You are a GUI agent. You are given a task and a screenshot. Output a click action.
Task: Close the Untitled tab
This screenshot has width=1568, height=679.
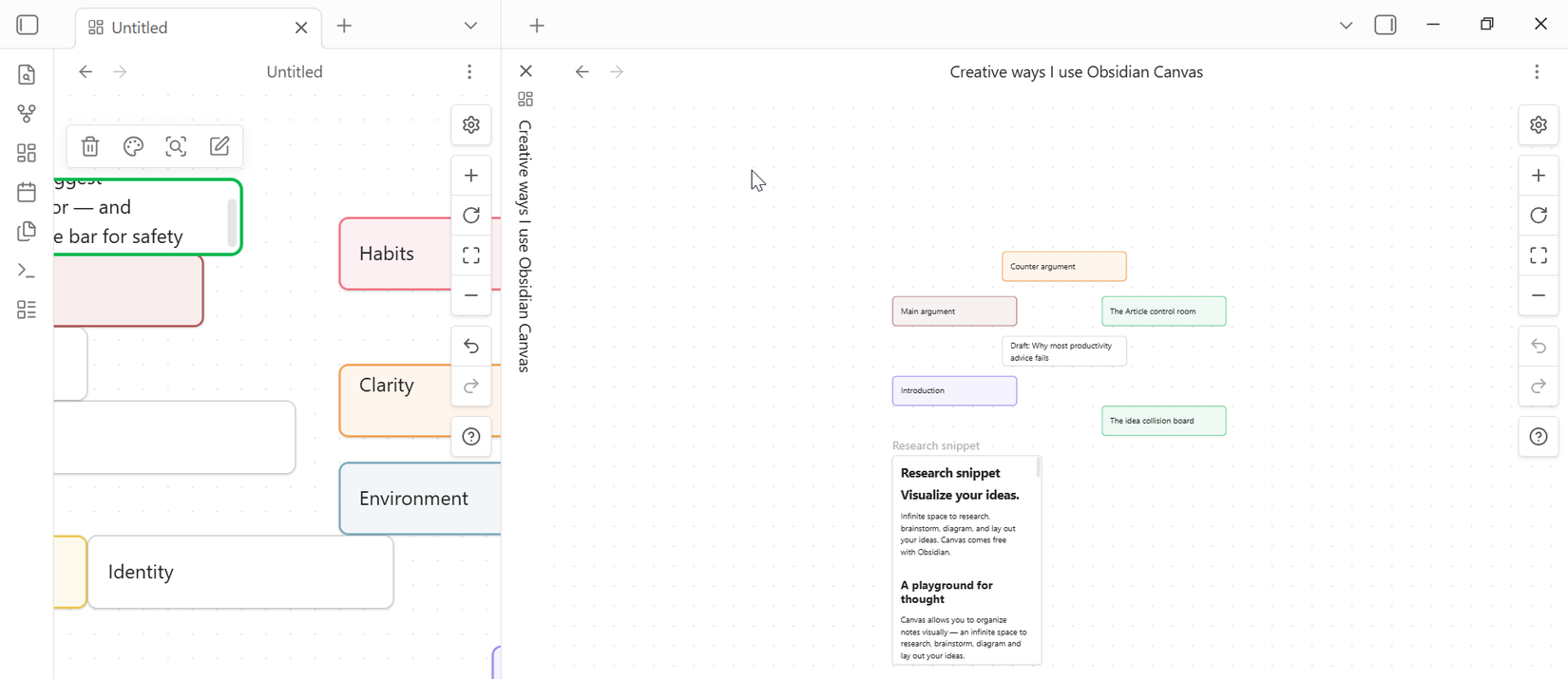(301, 28)
